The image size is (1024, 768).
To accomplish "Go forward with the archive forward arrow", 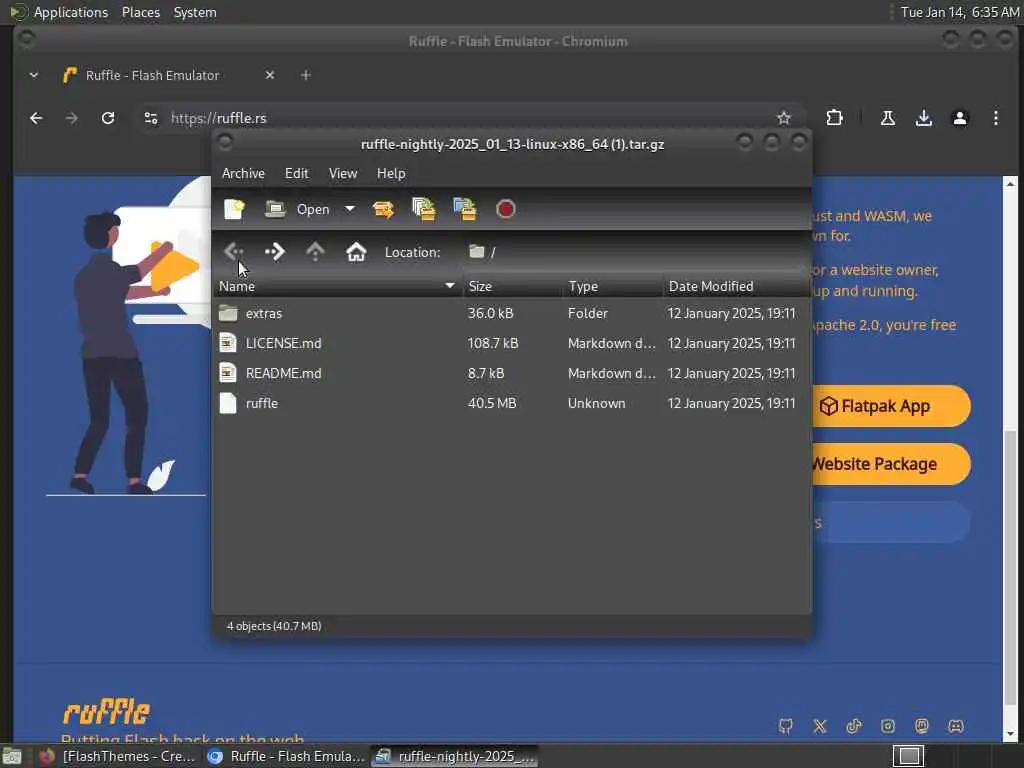I will click(275, 251).
